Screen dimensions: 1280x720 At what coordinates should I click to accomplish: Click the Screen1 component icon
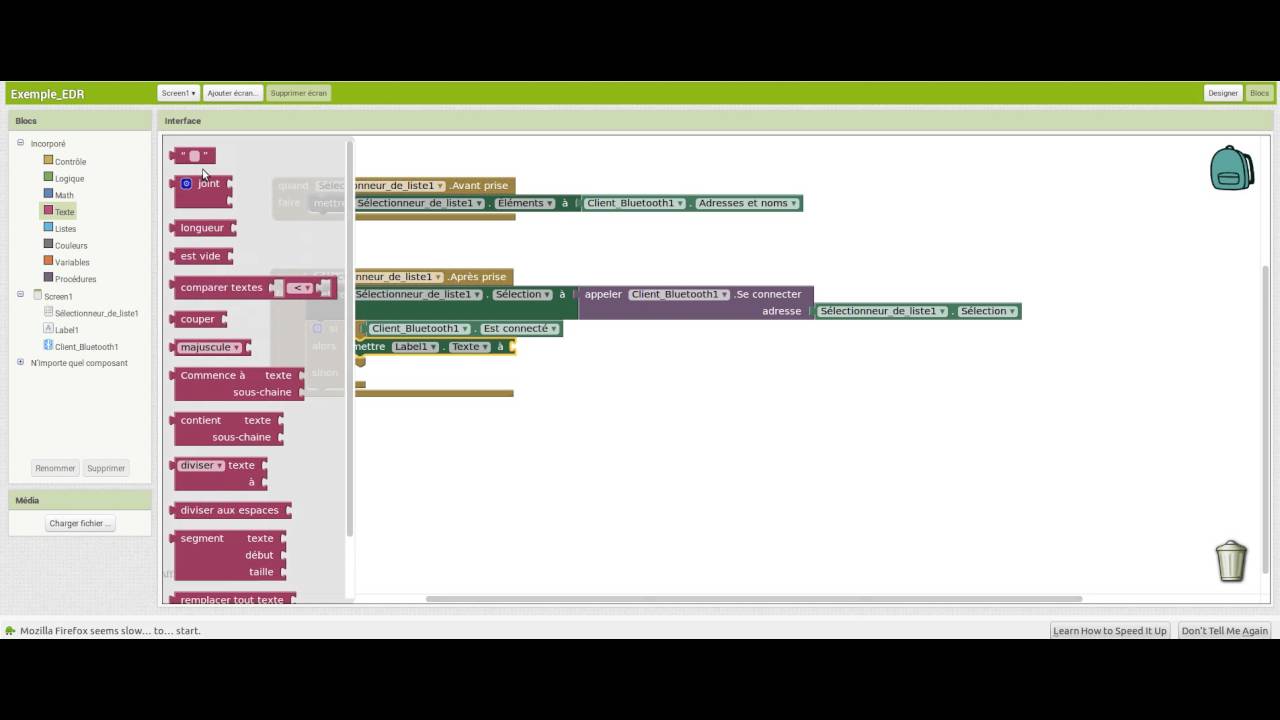click(37, 295)
